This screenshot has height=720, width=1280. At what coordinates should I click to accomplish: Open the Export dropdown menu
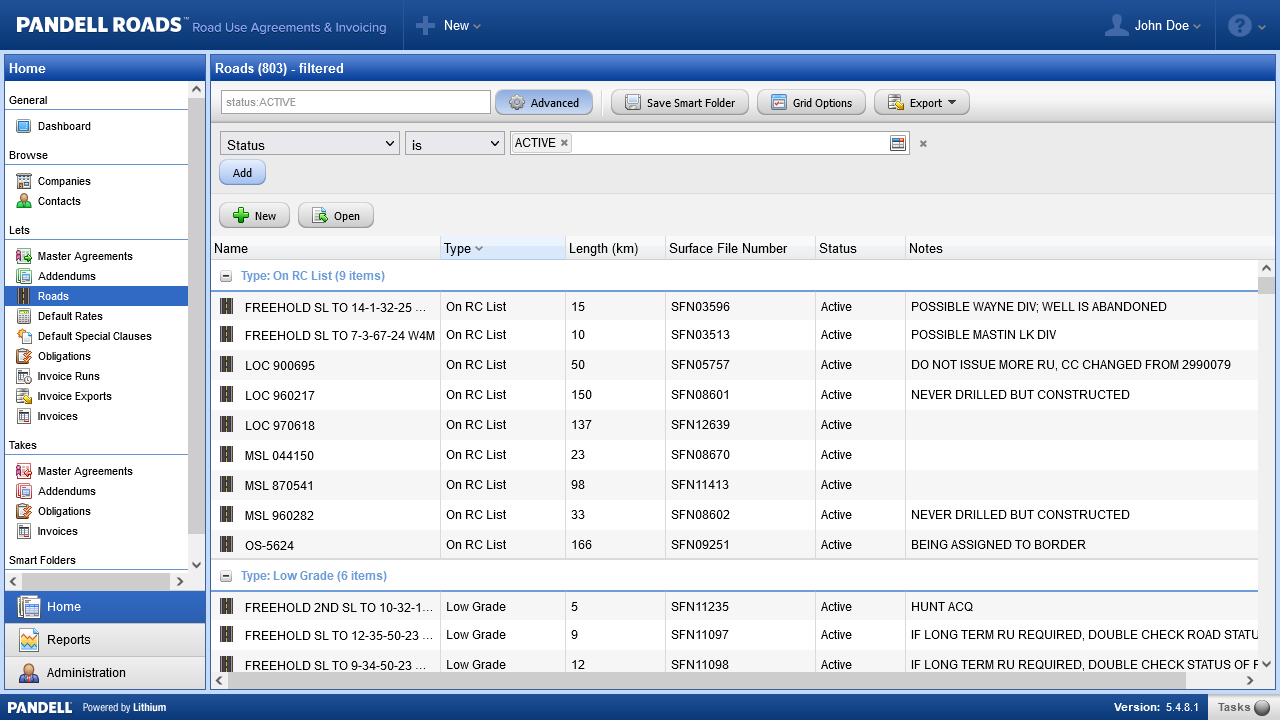click(921, 102)
